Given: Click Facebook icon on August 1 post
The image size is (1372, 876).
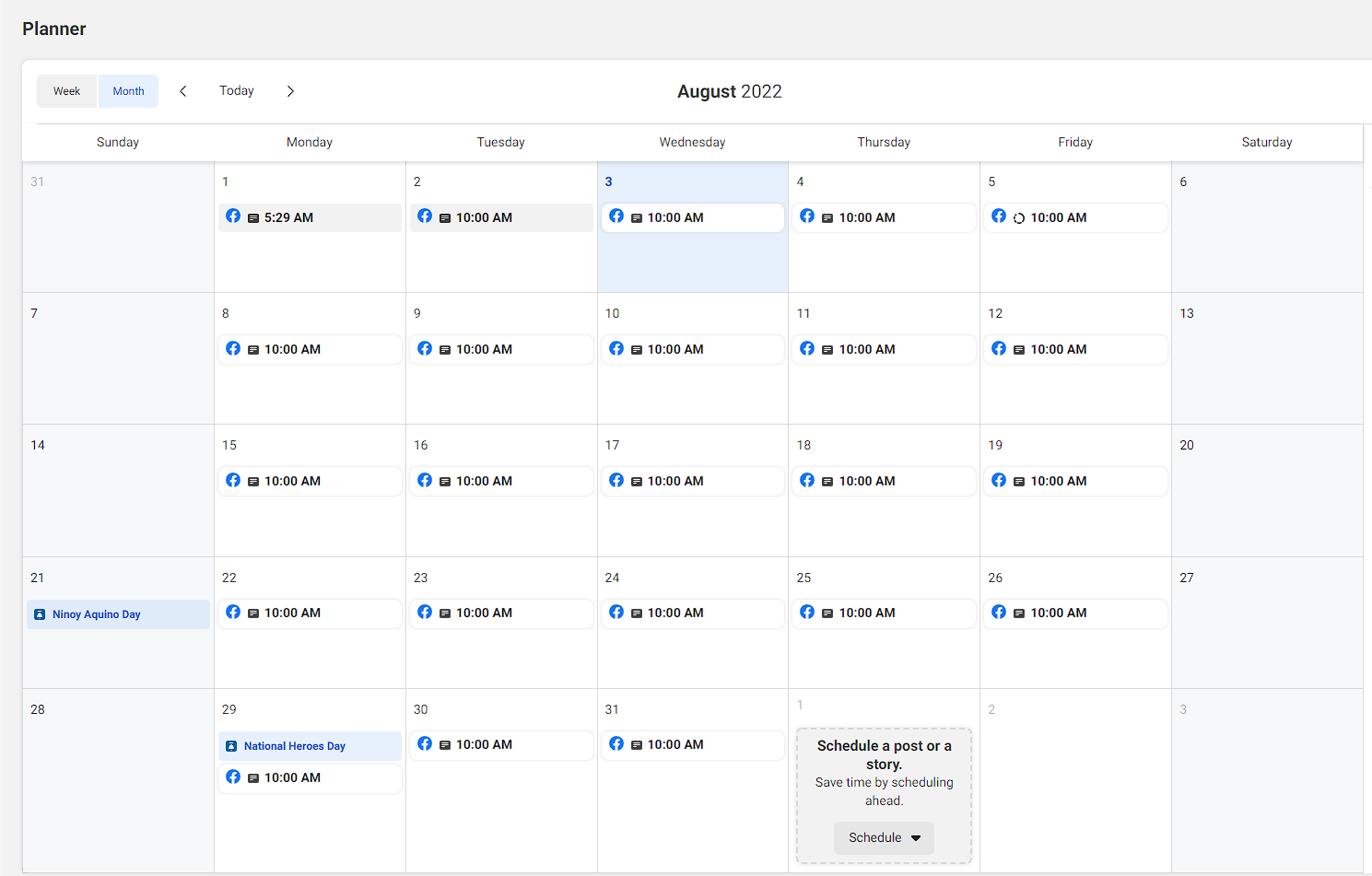Looking at the screenshot, I should (x=233, y=216).
